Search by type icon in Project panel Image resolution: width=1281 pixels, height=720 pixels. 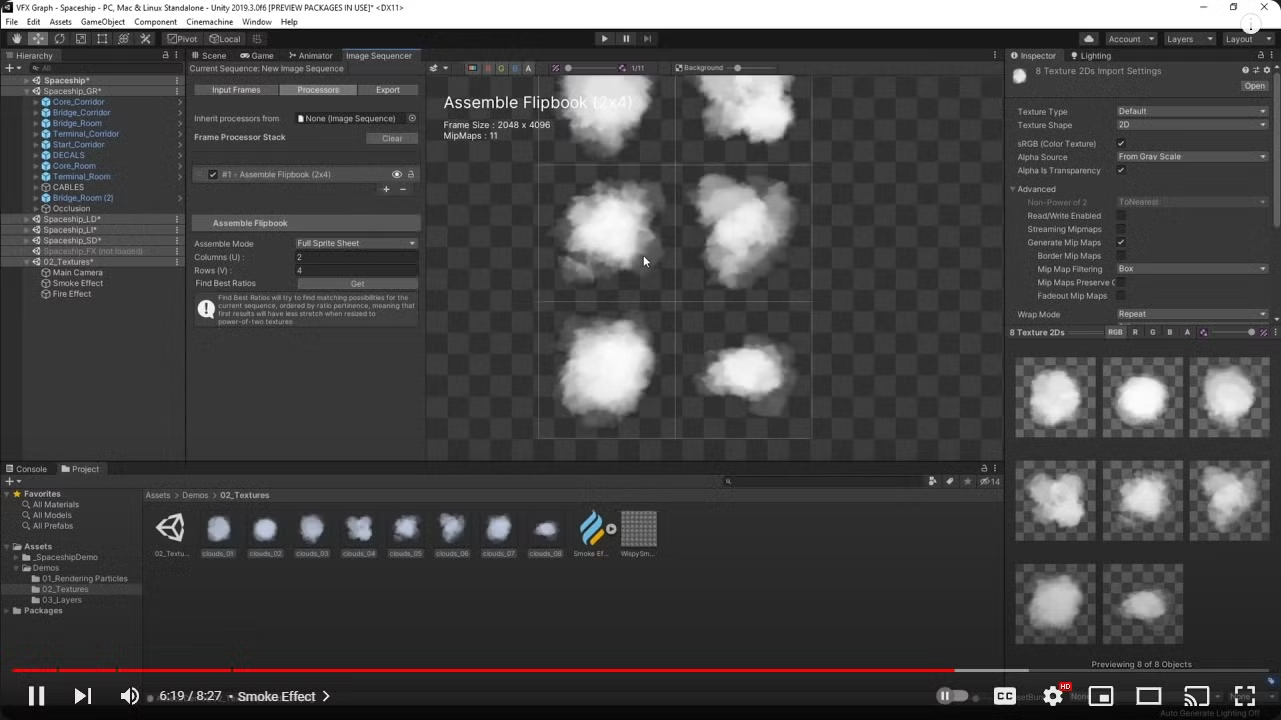933,481
